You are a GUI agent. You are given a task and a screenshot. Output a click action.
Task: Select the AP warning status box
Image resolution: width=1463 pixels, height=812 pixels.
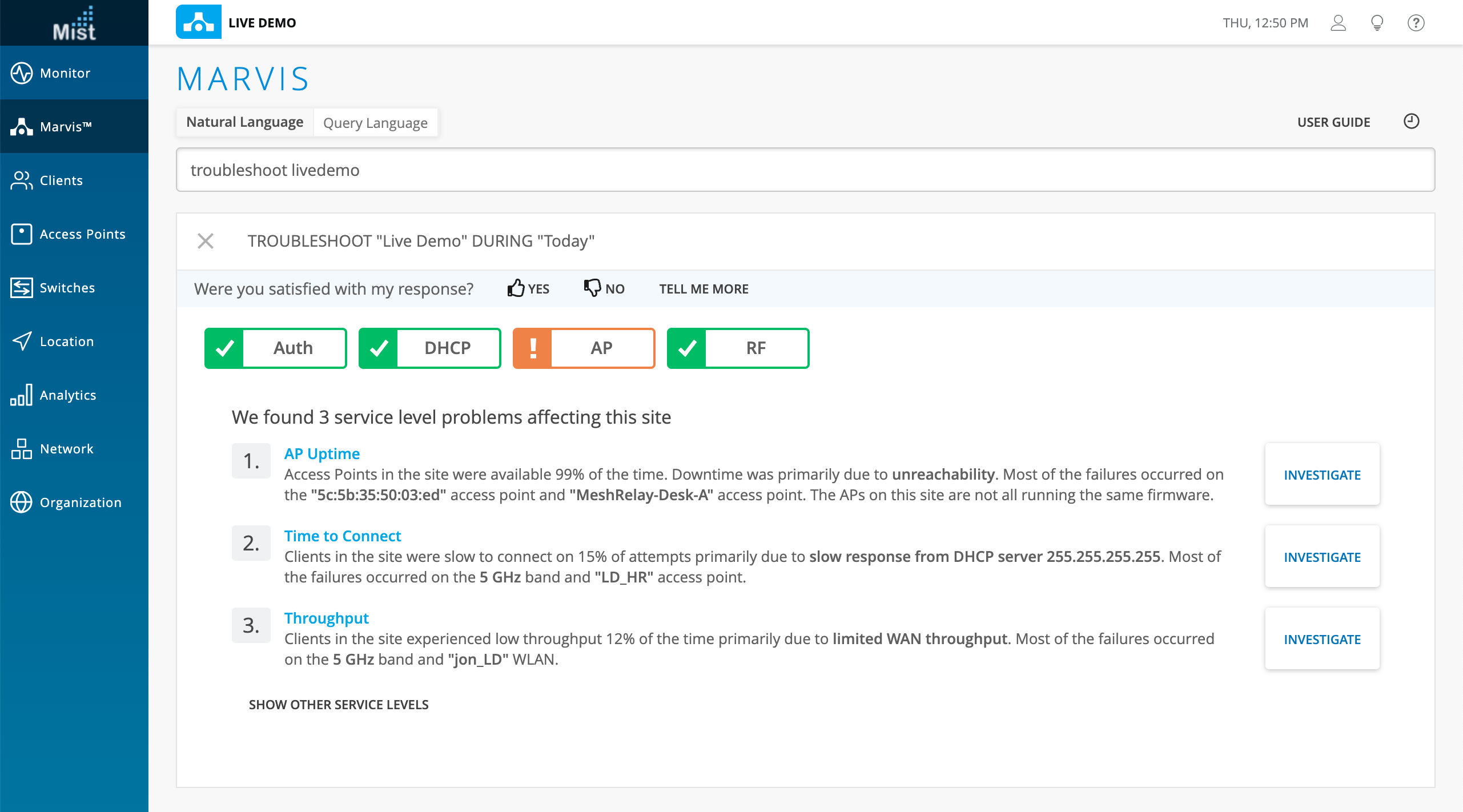pos(584,348)
